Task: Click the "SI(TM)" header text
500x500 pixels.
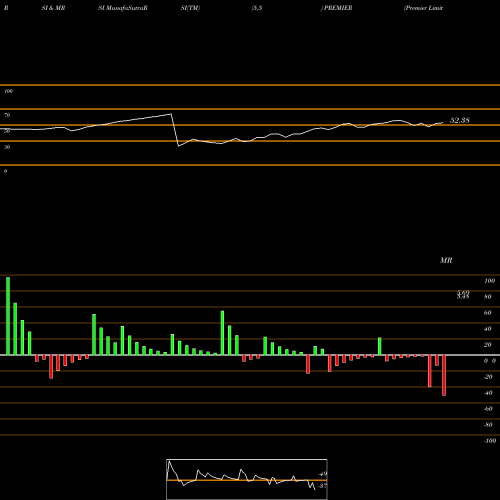Action: [x=190, y=8]
